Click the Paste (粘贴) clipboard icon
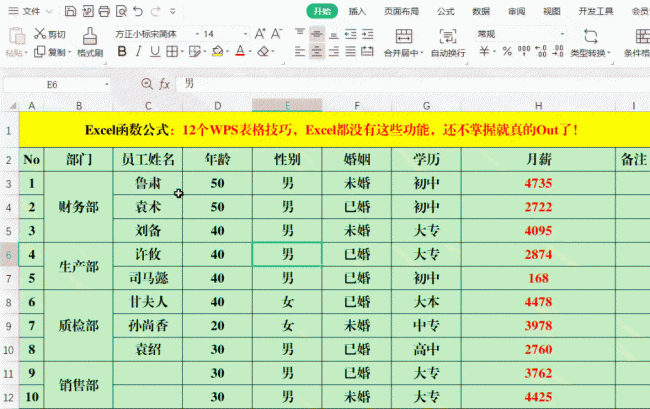Screen dimensions: 650x409 click(x=17, y=36)
